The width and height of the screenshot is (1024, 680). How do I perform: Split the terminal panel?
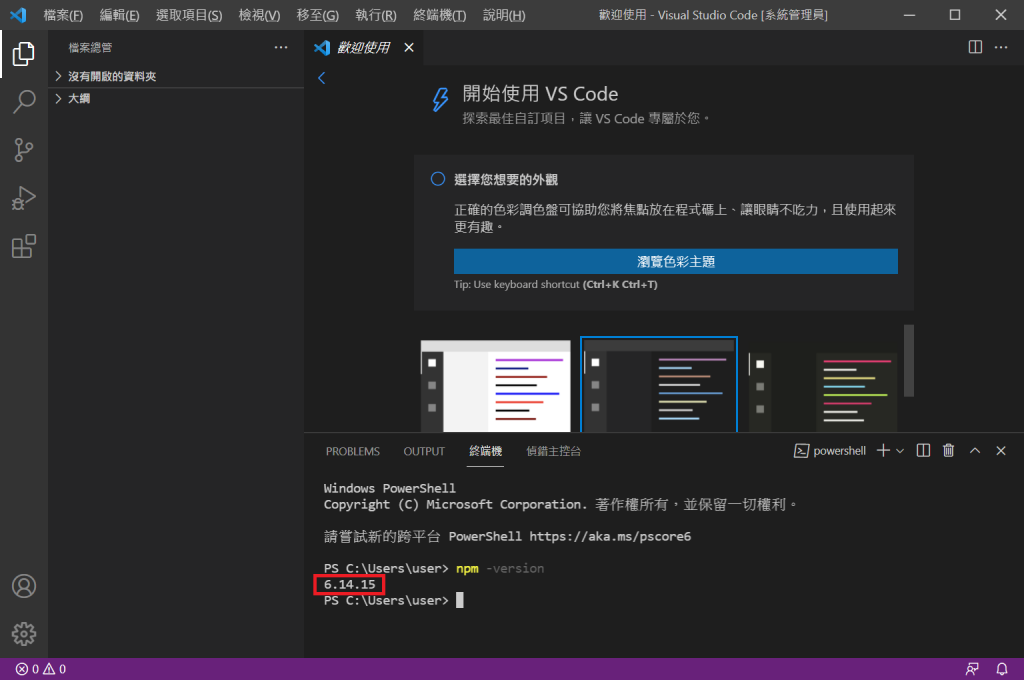[923, 451]
